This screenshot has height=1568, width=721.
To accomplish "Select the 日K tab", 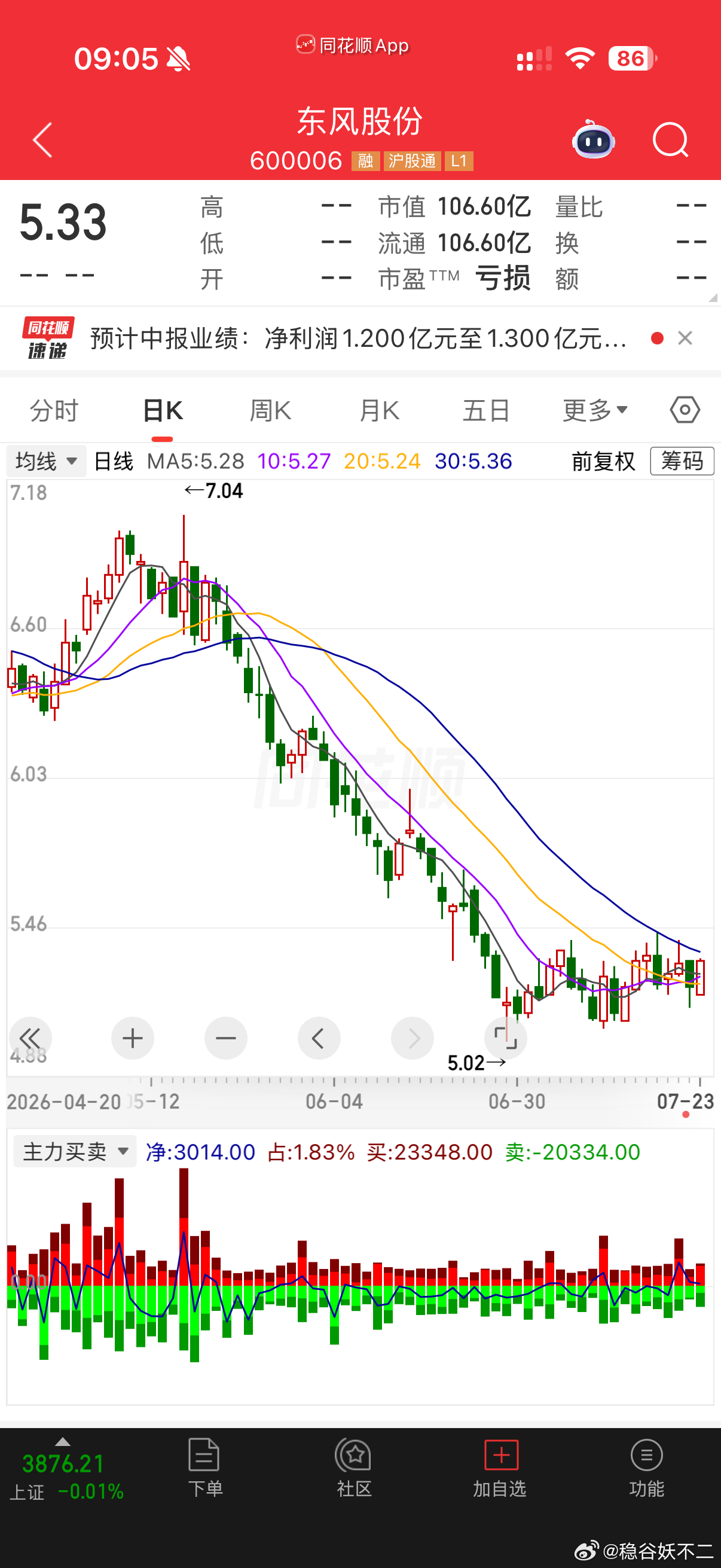I will (163, 410).
